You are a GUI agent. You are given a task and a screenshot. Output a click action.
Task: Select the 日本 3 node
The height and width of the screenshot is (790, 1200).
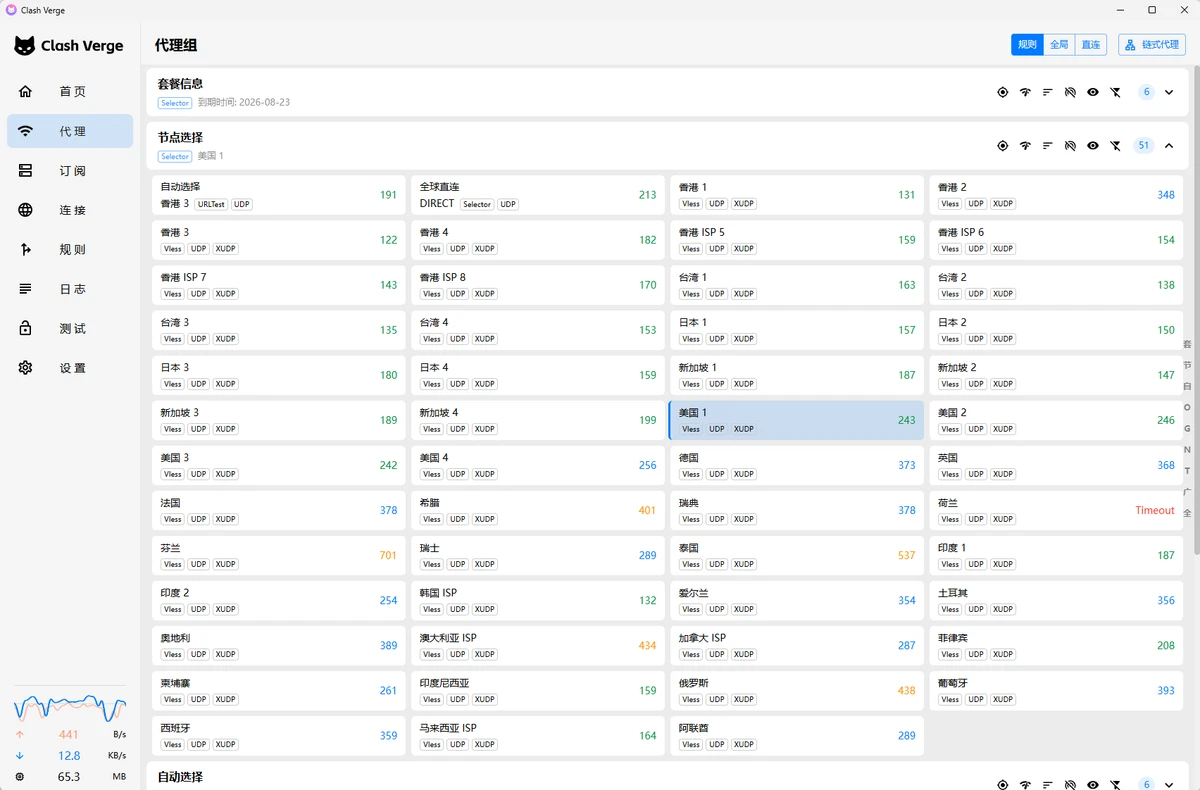(279, 375)
